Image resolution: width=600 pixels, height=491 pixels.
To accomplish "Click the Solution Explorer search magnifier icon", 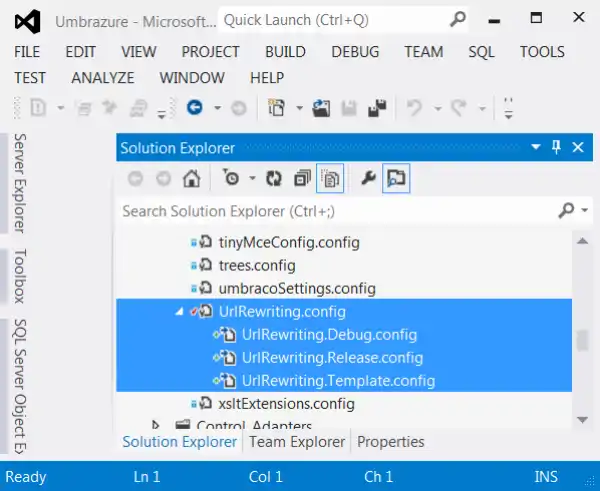I will (x=566, y=210).
